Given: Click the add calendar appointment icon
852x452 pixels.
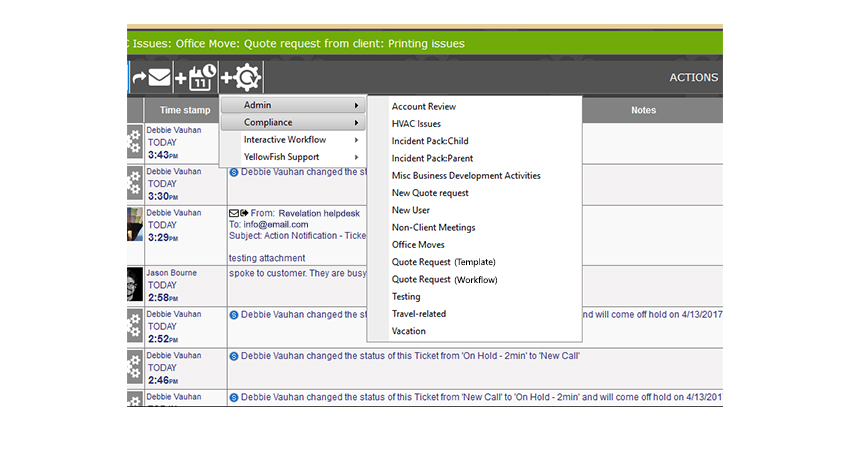Looking at the screenshot, I should pyautogui.click(x=196, y=78).
